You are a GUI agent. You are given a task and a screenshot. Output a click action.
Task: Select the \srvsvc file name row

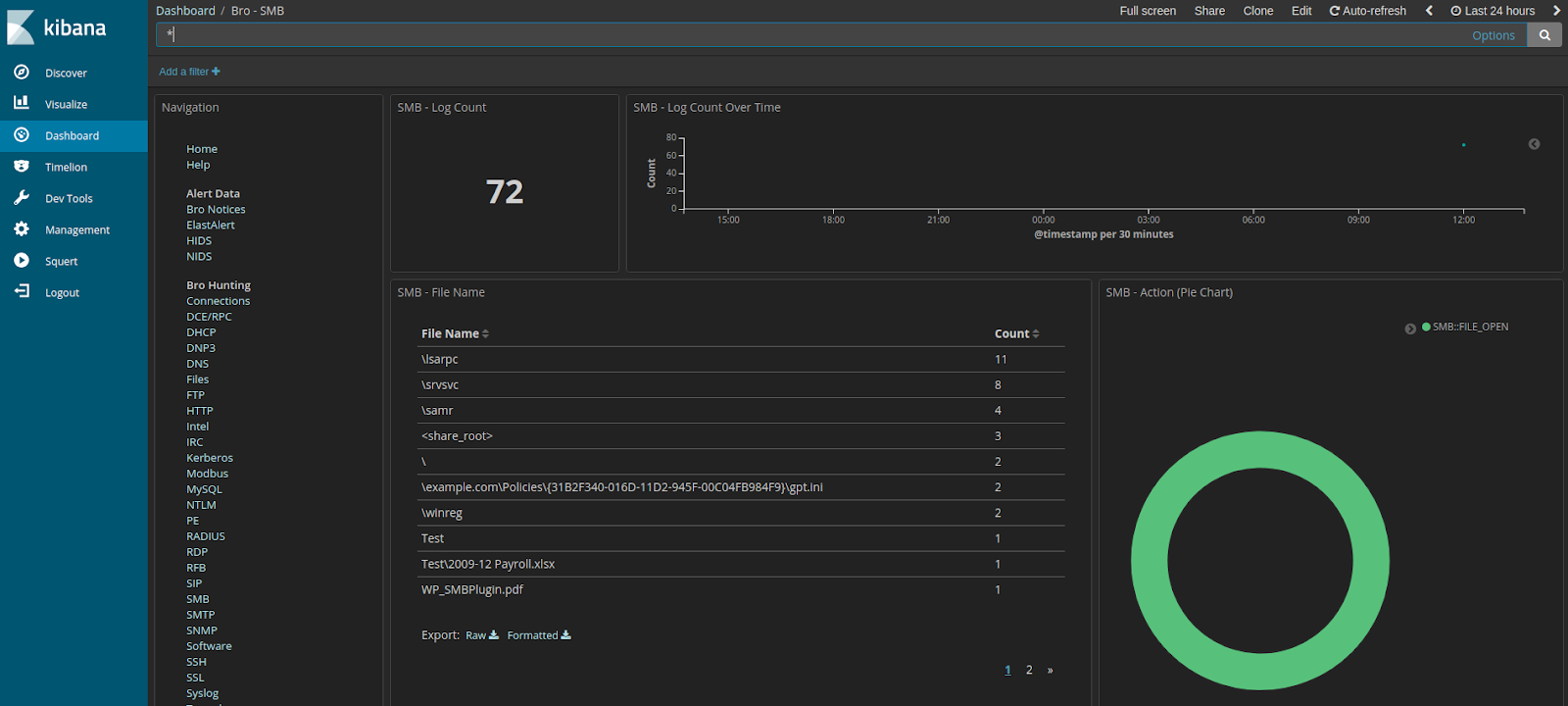[x=741, y=384]
